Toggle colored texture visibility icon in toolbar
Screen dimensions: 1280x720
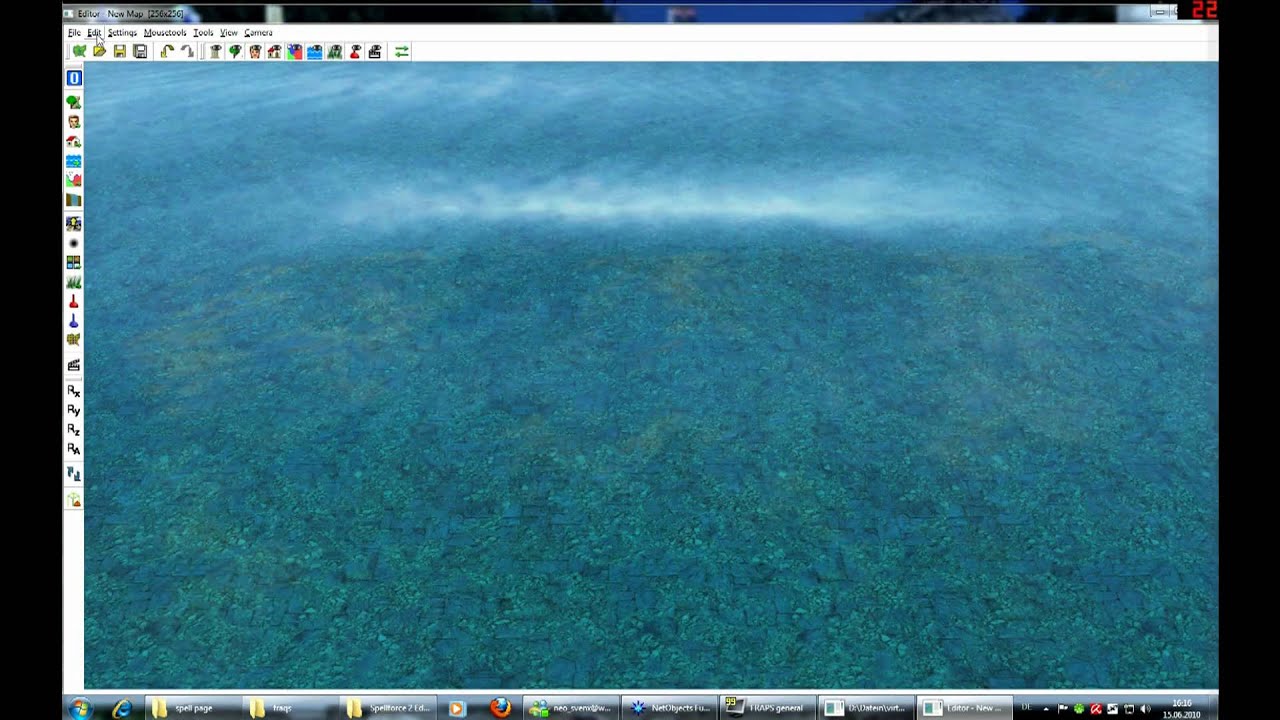295,51
